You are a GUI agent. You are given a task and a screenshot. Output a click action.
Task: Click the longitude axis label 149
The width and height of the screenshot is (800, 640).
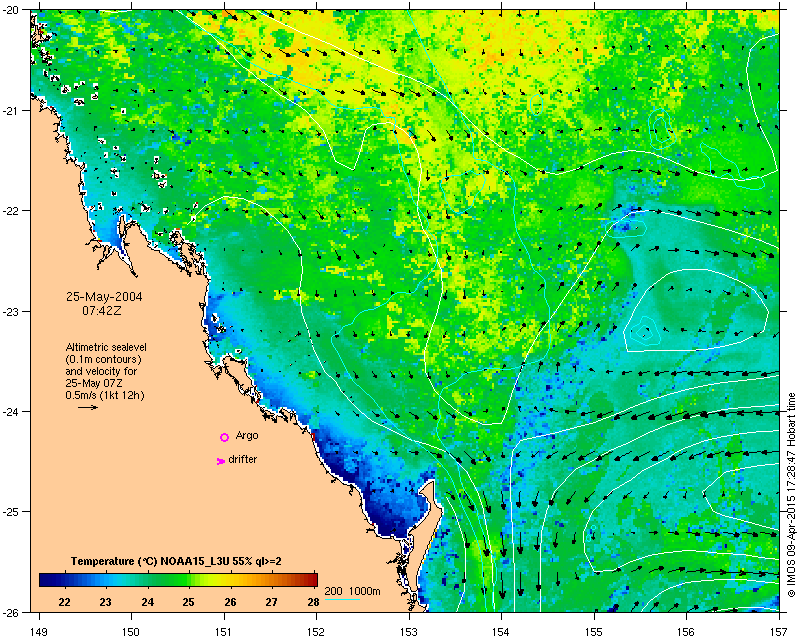click(x=39, y=632)
